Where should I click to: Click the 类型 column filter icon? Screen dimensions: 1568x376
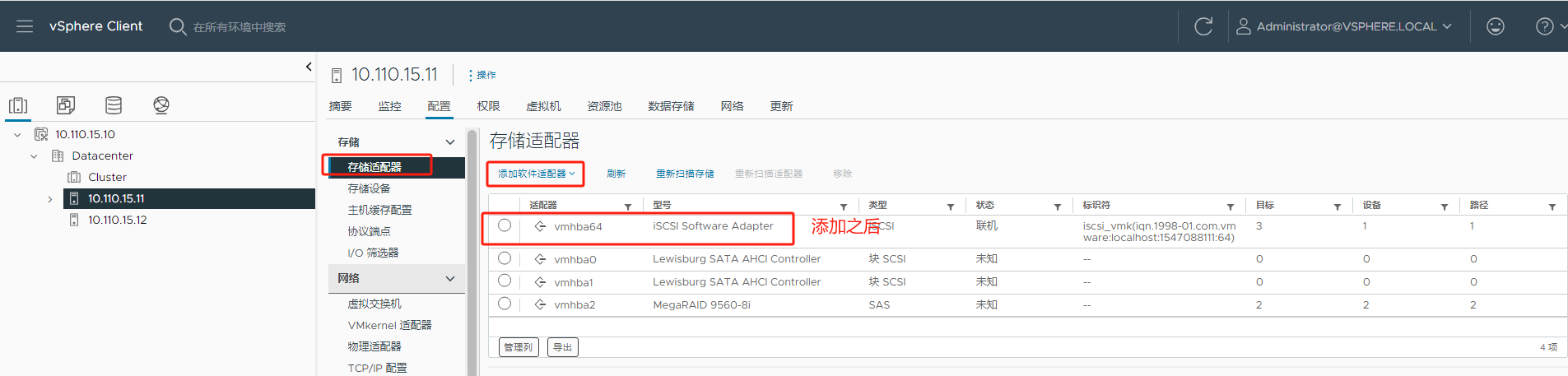point(951,207)
